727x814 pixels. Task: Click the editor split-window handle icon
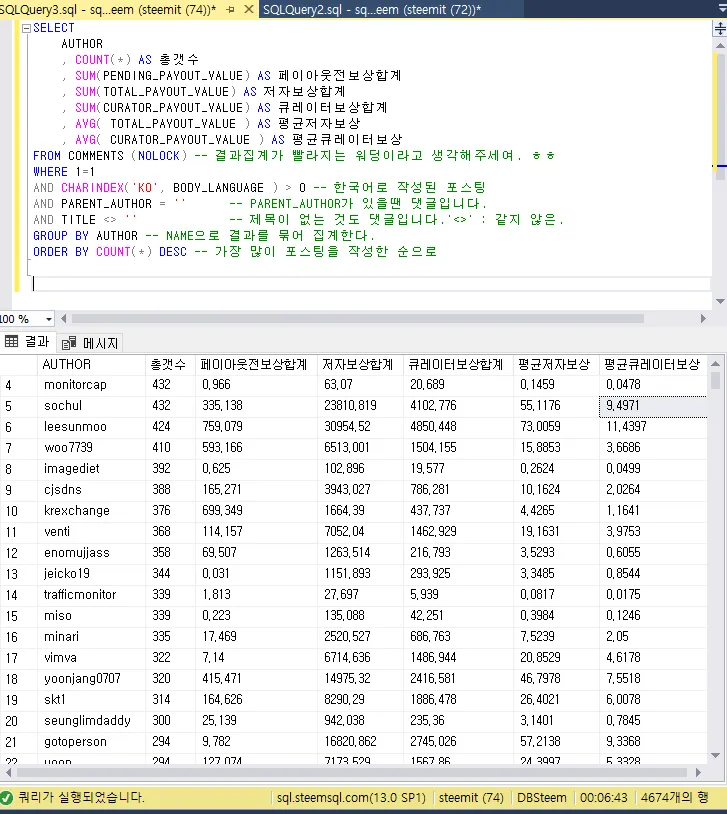[x=720, y=28]
